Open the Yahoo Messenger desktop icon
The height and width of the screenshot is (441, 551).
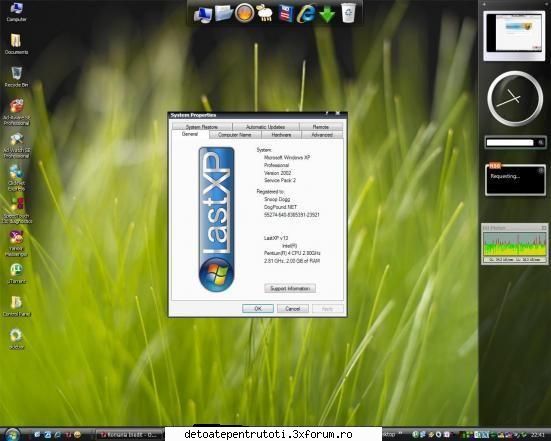pos(16,244)
